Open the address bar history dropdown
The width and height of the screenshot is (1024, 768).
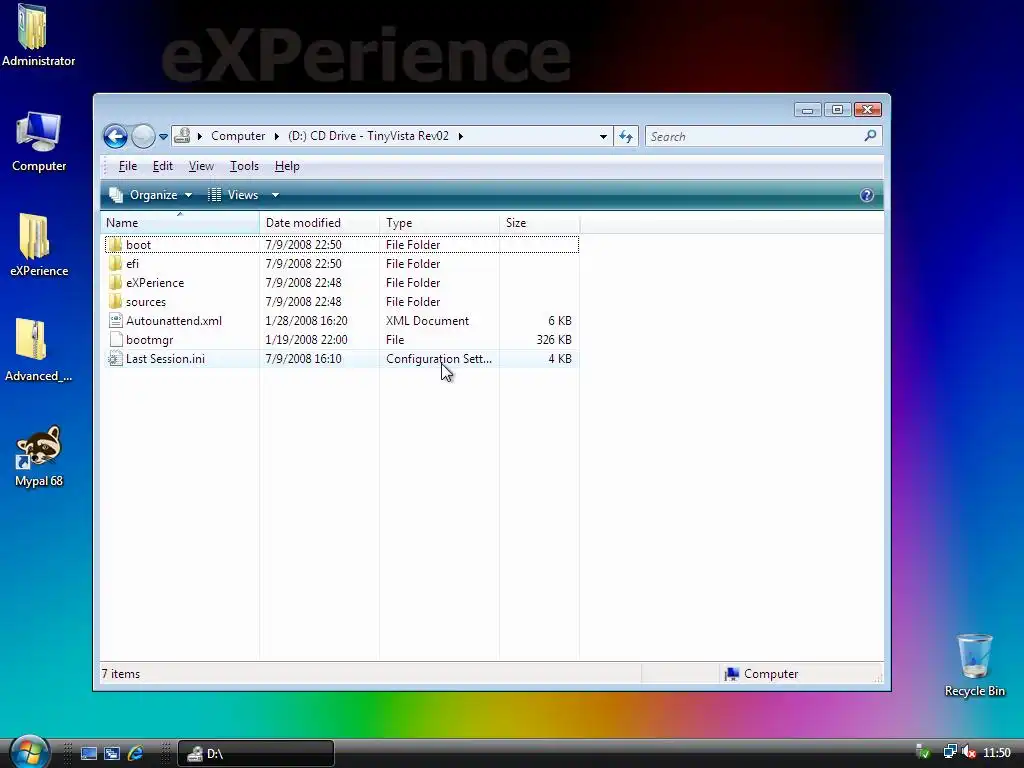click(x=603, y=136)
